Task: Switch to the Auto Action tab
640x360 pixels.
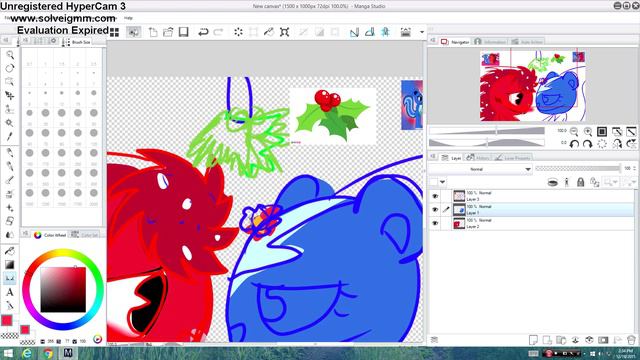Action: [527, 42]
